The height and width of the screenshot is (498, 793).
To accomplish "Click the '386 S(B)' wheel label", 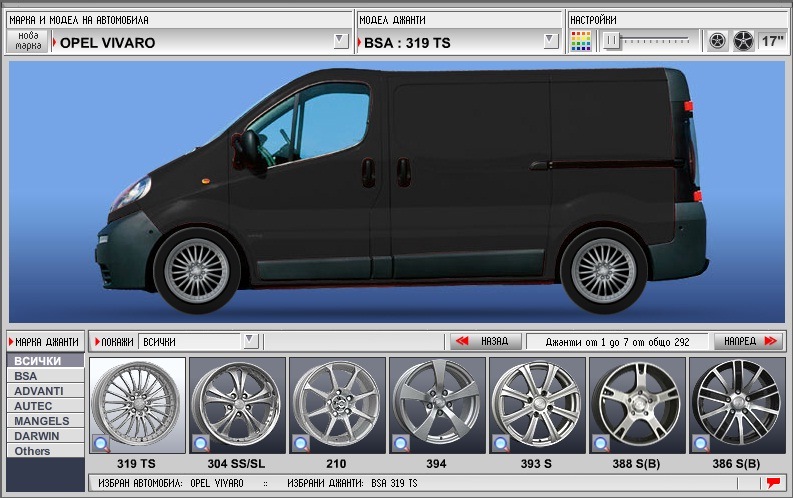I will (x=736, y=464).
